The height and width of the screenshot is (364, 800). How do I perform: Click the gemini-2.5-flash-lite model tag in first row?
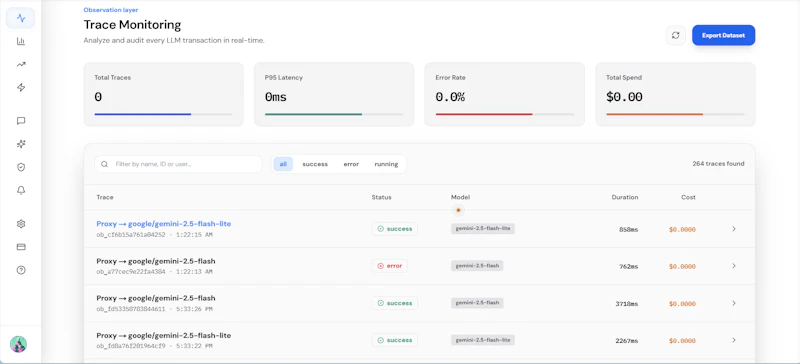(x=483, y=229)
